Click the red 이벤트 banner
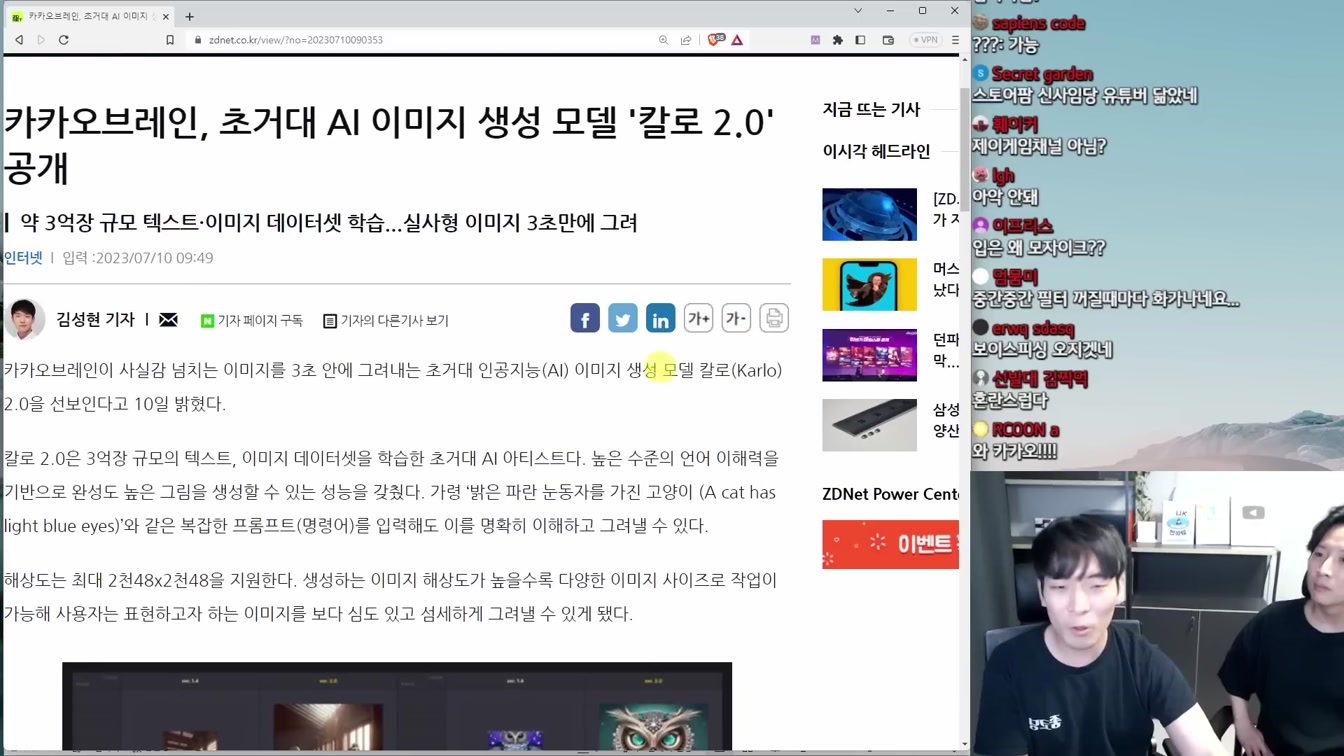This screenshot has width=1344, height=756. coord(890,544)
